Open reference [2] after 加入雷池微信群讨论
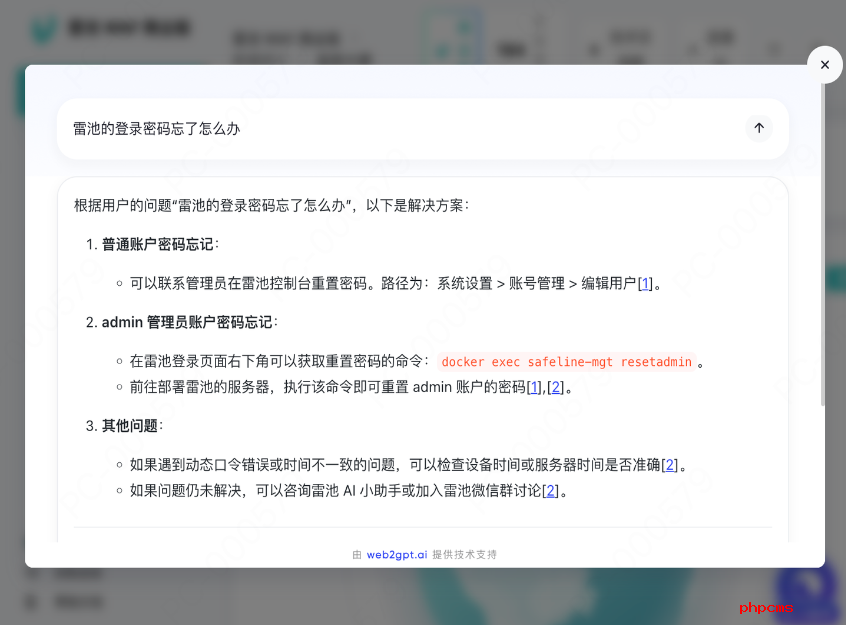 point(551,491)
